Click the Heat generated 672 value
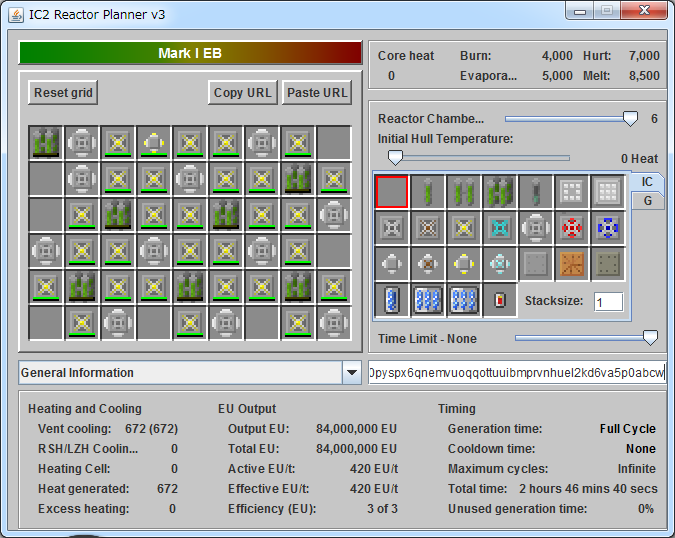675x538 pixels. pos(167,489)
